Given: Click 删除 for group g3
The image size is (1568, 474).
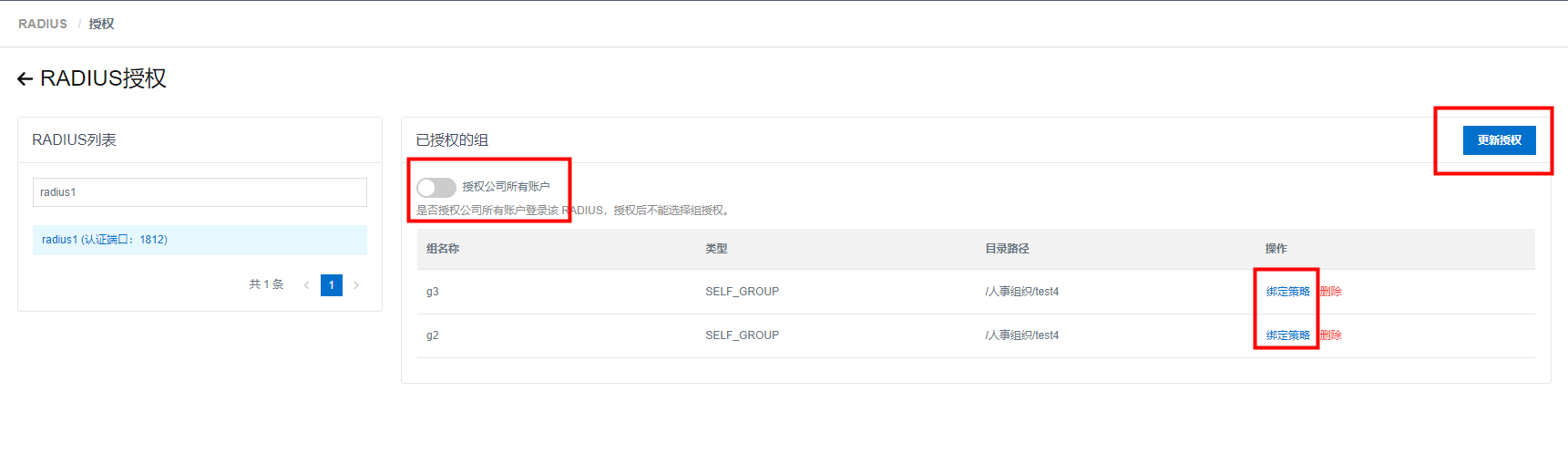Looking at the screenshot, I should (1331, 292).
